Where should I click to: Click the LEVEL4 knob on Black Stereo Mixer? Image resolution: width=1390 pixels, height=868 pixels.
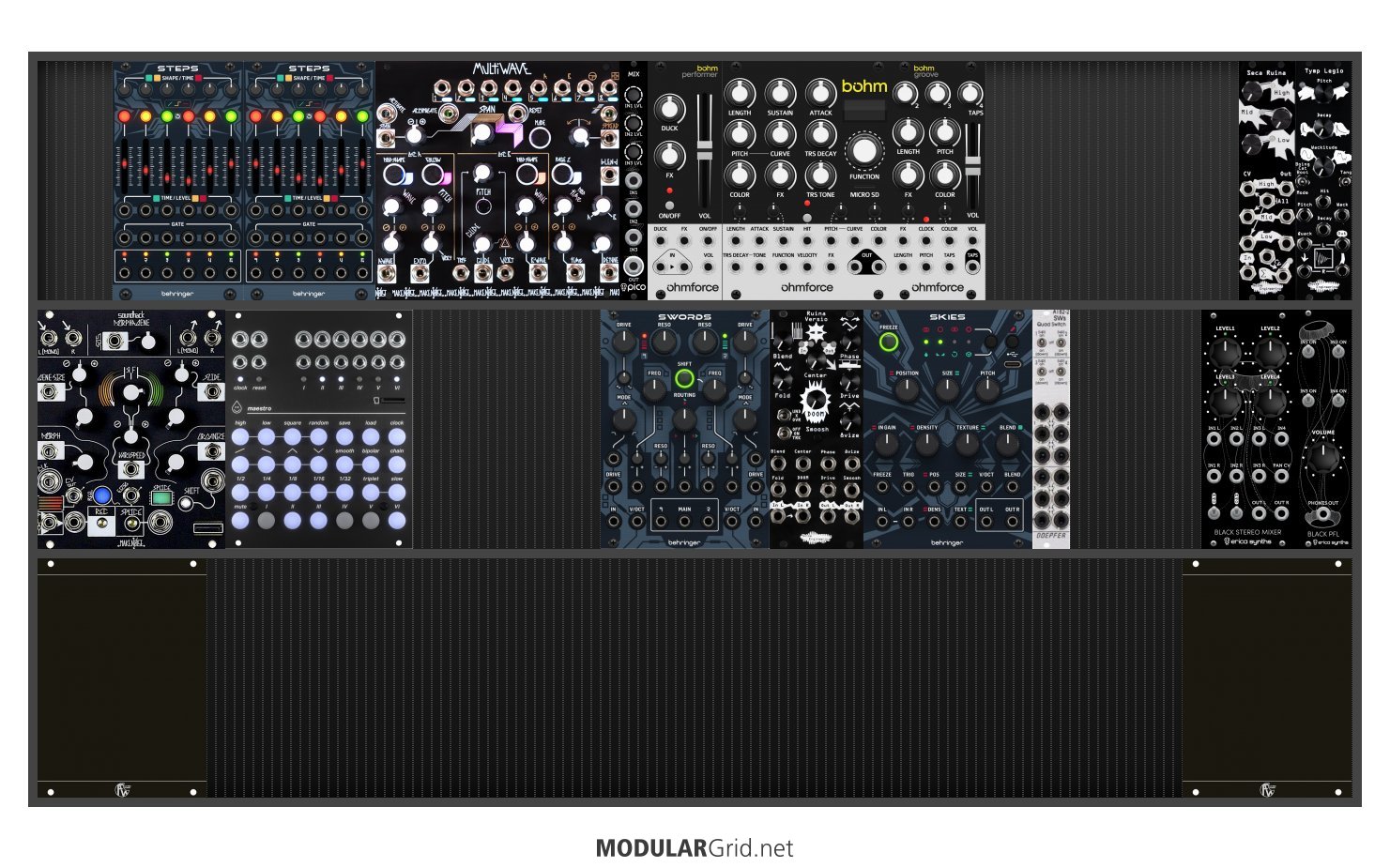1270,401
